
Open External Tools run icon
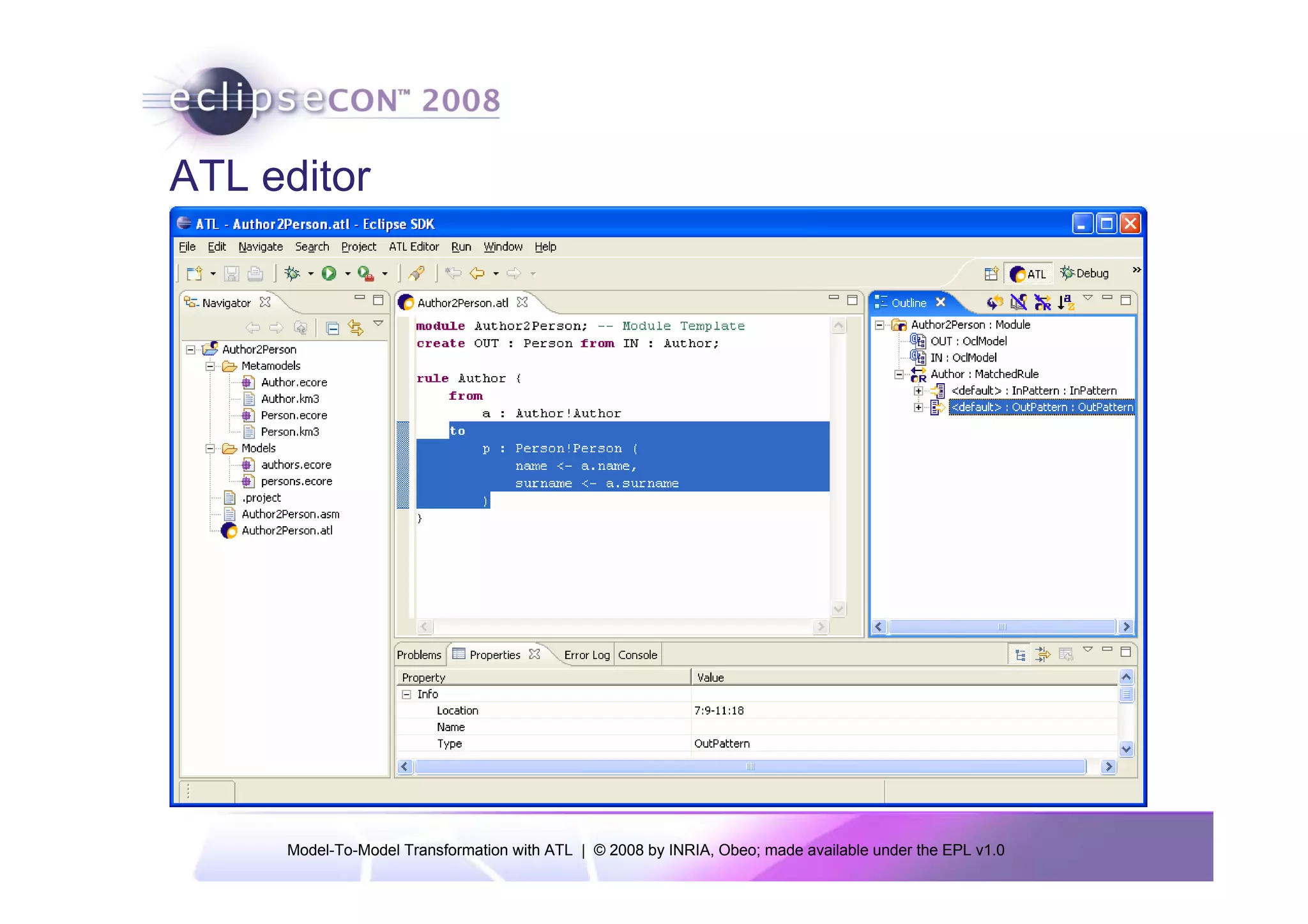point(365,273)
